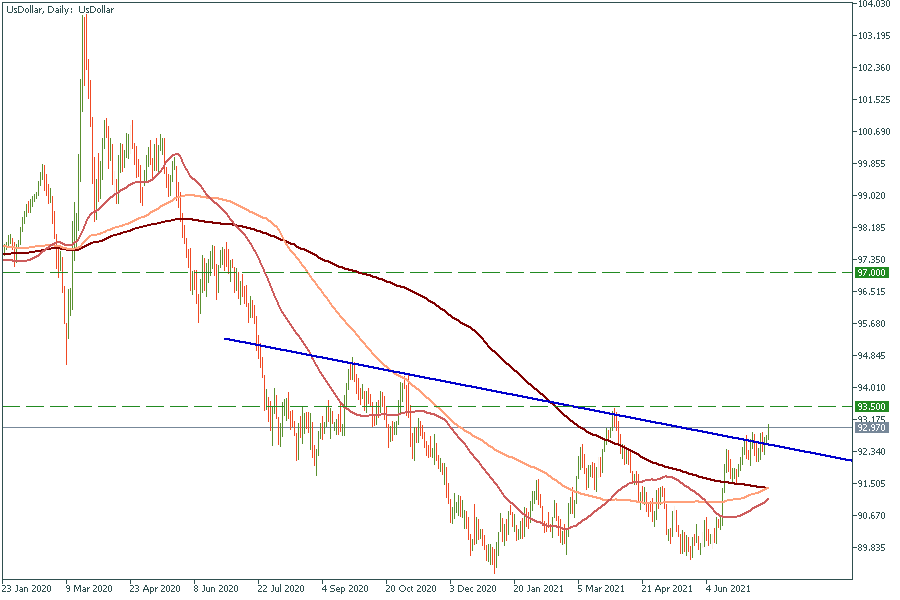Click the 4 Jun 2021 date label

(x=728, y=590)
